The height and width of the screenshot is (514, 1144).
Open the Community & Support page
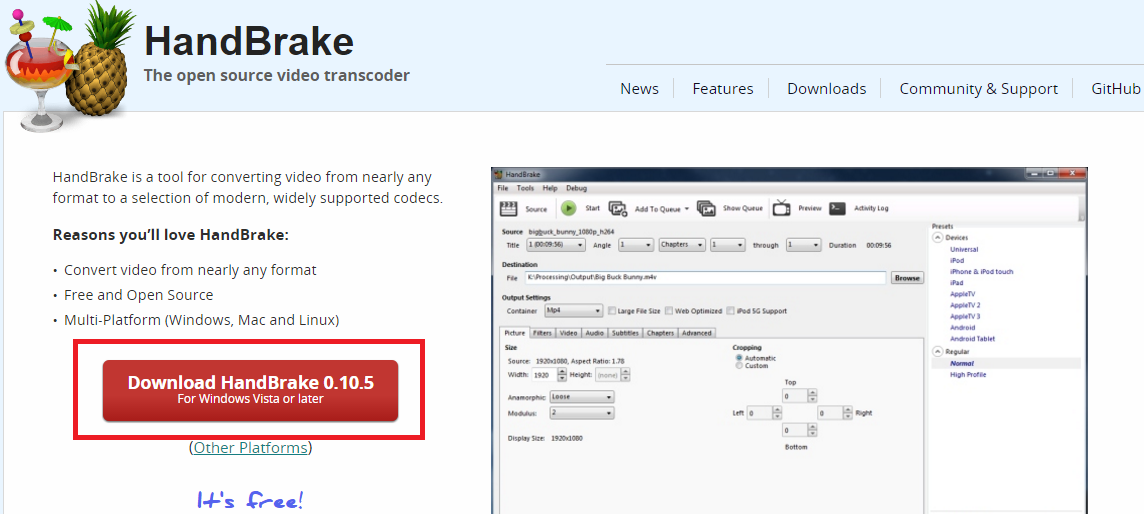click(978, 89)
